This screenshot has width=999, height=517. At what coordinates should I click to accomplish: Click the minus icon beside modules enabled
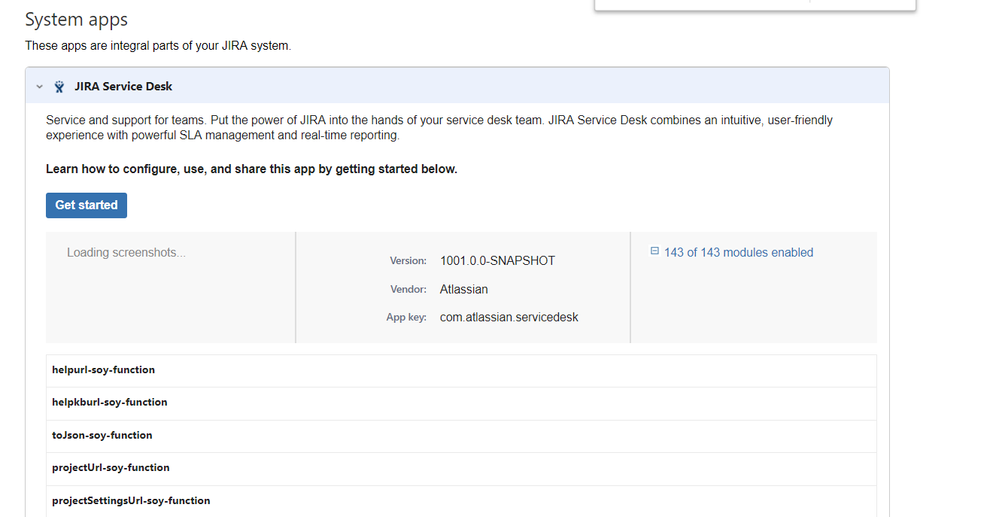point(654,251)
